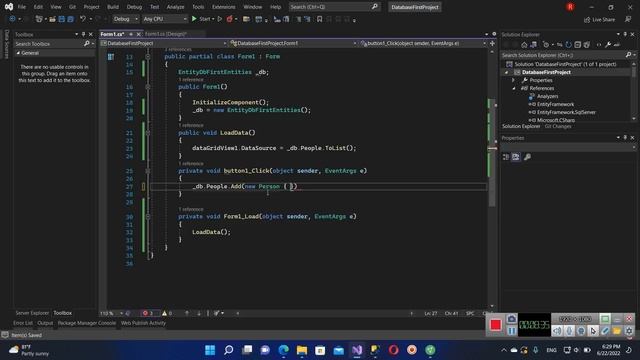The width and height of the screenshot is (640, 360).
Task: Click the Hot Reload flame icon
Action: (x=230, y=19)
